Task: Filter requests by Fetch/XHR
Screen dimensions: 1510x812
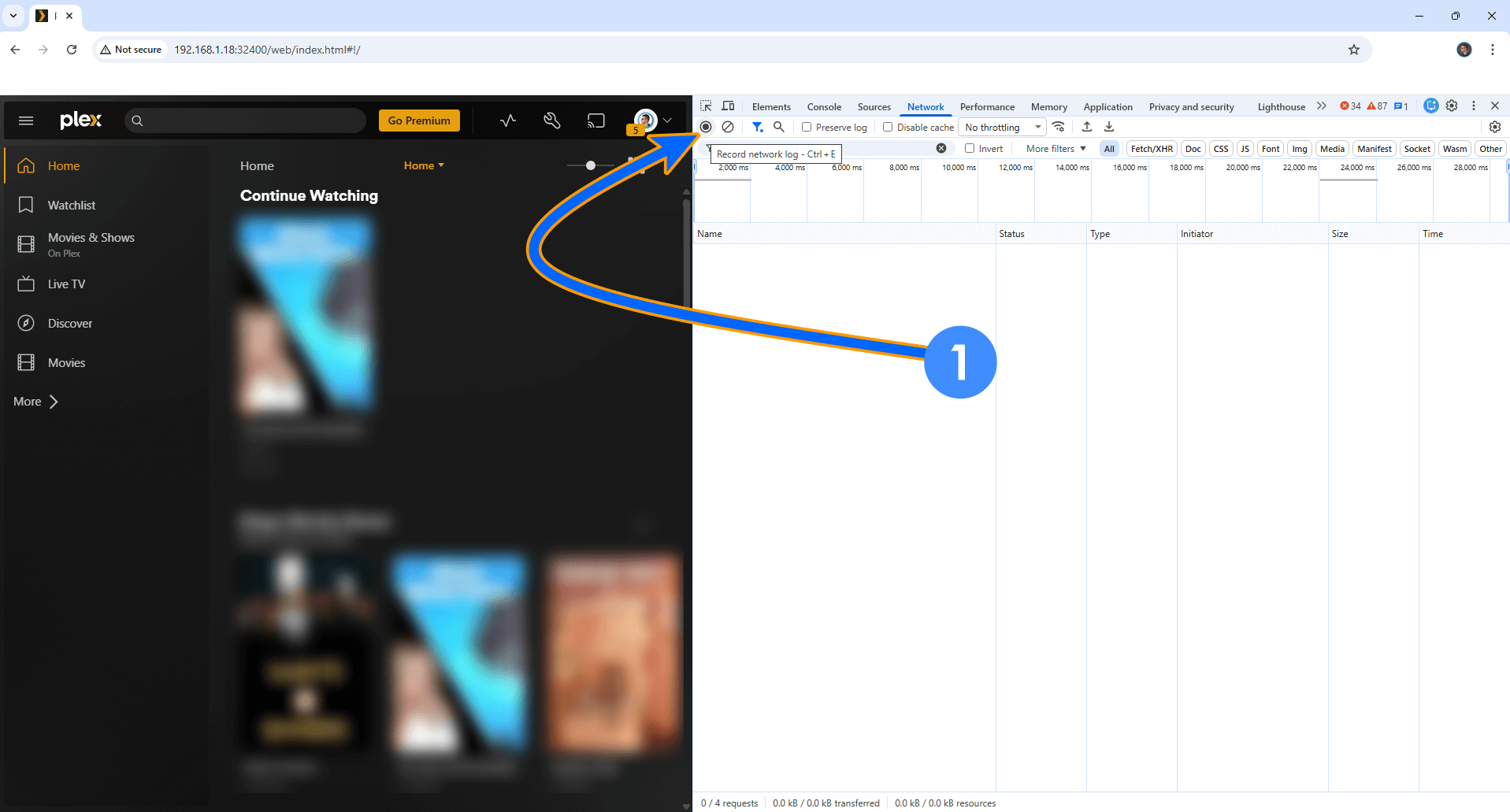Action: point(1151,148)
